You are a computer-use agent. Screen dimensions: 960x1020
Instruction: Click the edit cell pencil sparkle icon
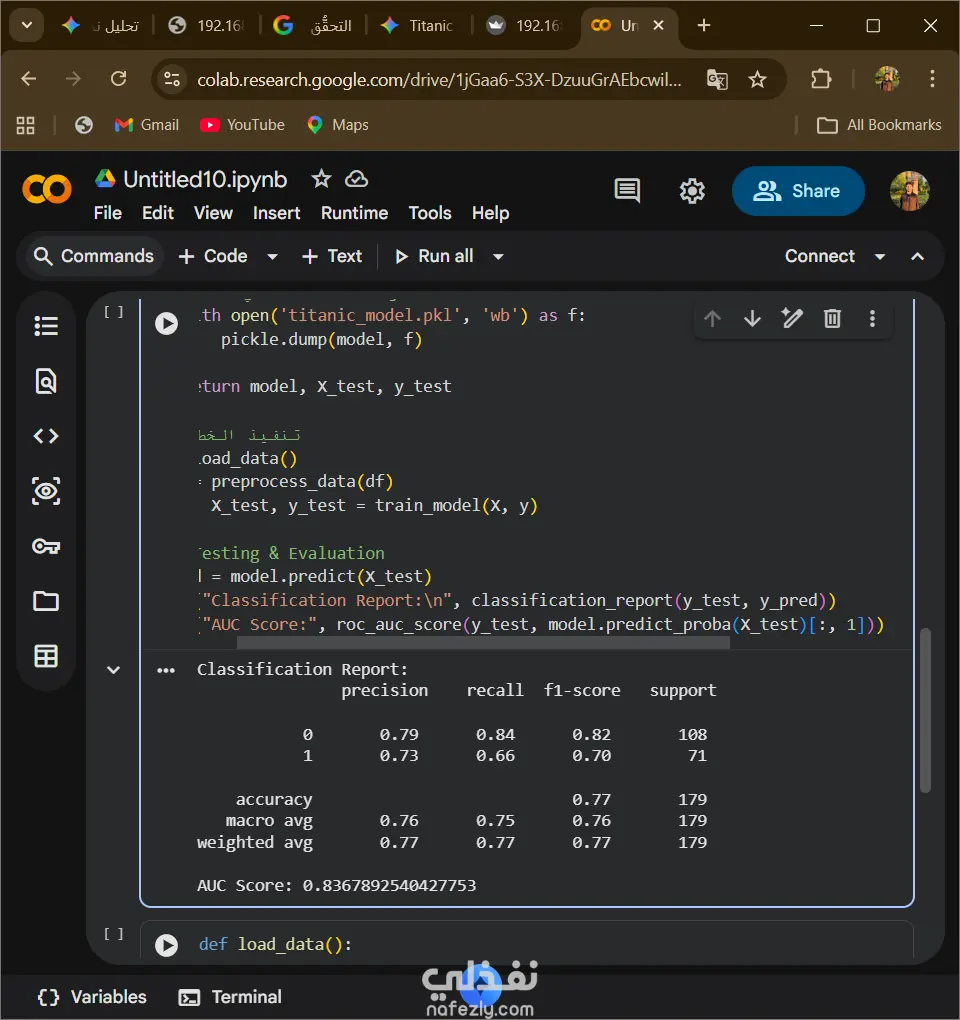pos(792,319)
